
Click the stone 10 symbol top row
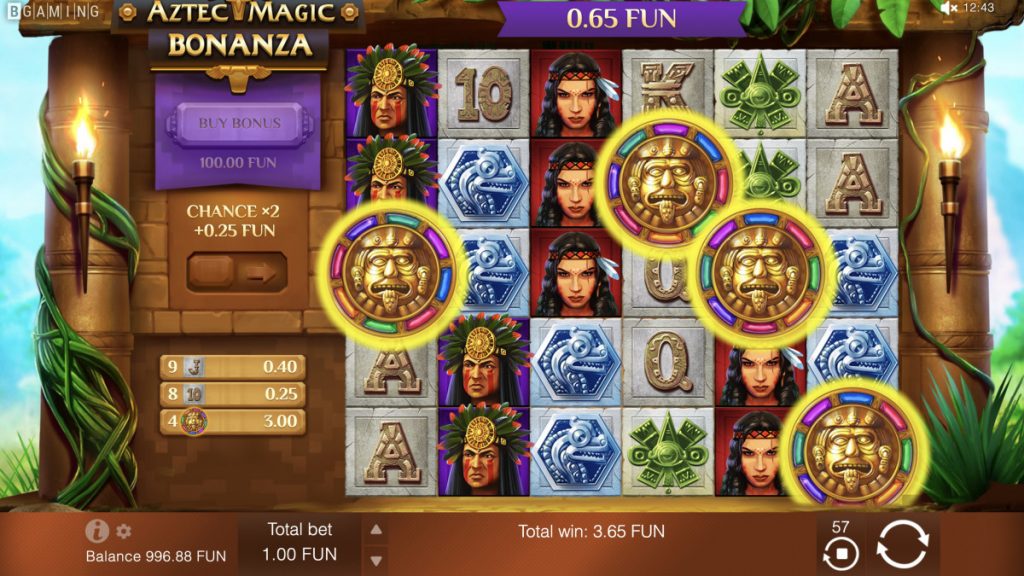[x=484, y=94]
